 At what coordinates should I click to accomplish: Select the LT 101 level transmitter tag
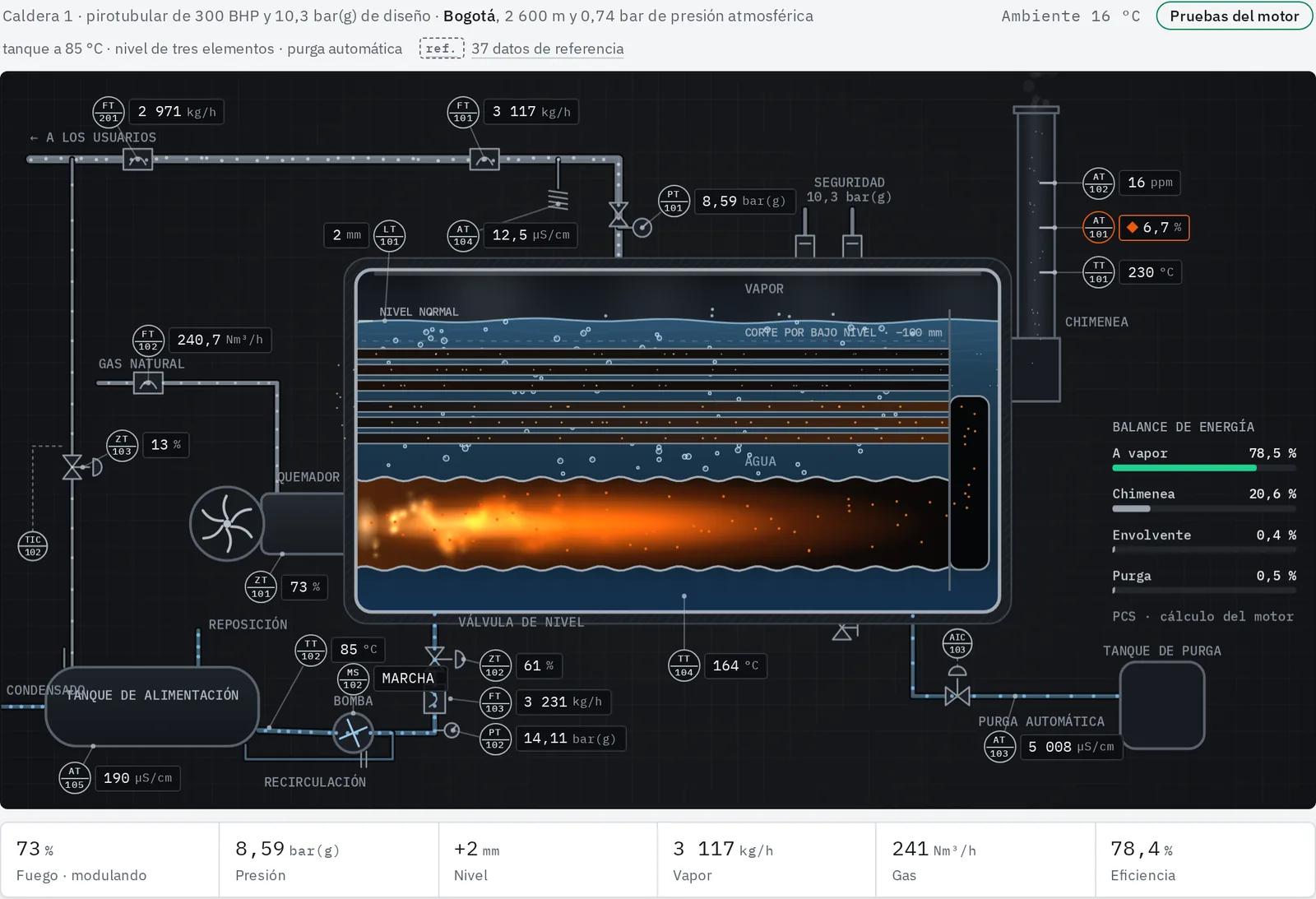pyautogui.click(x=390, y=235)
